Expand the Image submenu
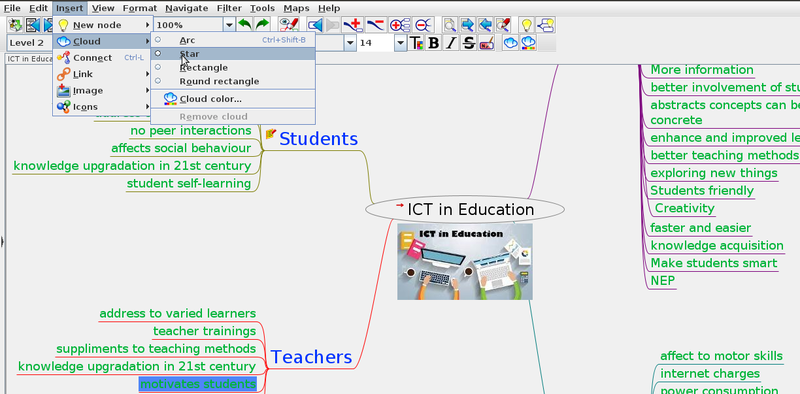The height and width of the screenshot is (394, 800). [x=103, y=90]
